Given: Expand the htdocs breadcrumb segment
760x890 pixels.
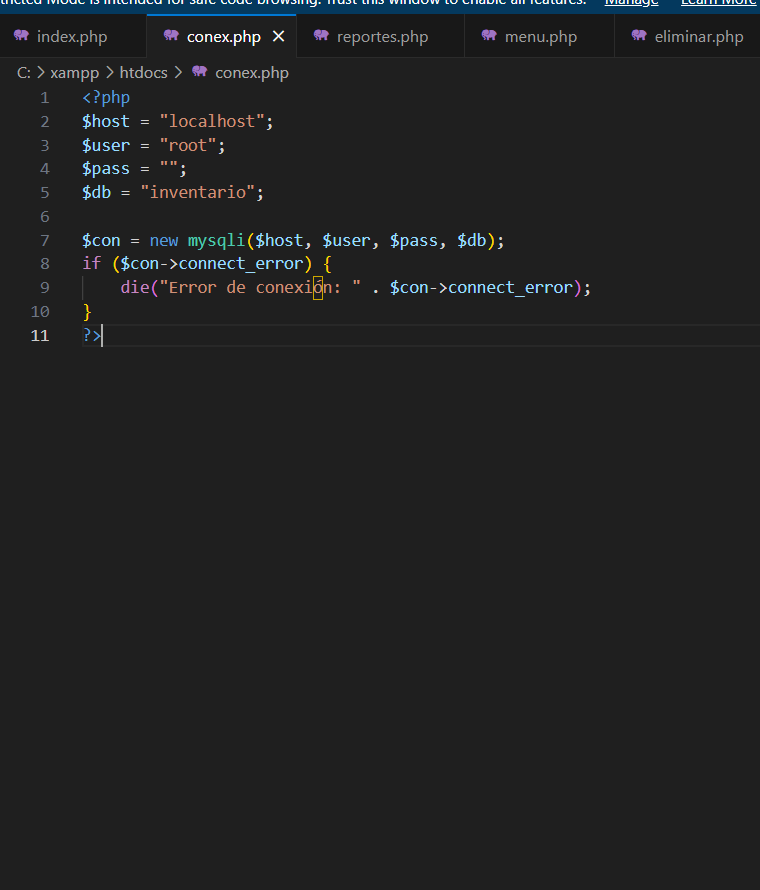Looking at the screenshot, I should coord(143,73).
